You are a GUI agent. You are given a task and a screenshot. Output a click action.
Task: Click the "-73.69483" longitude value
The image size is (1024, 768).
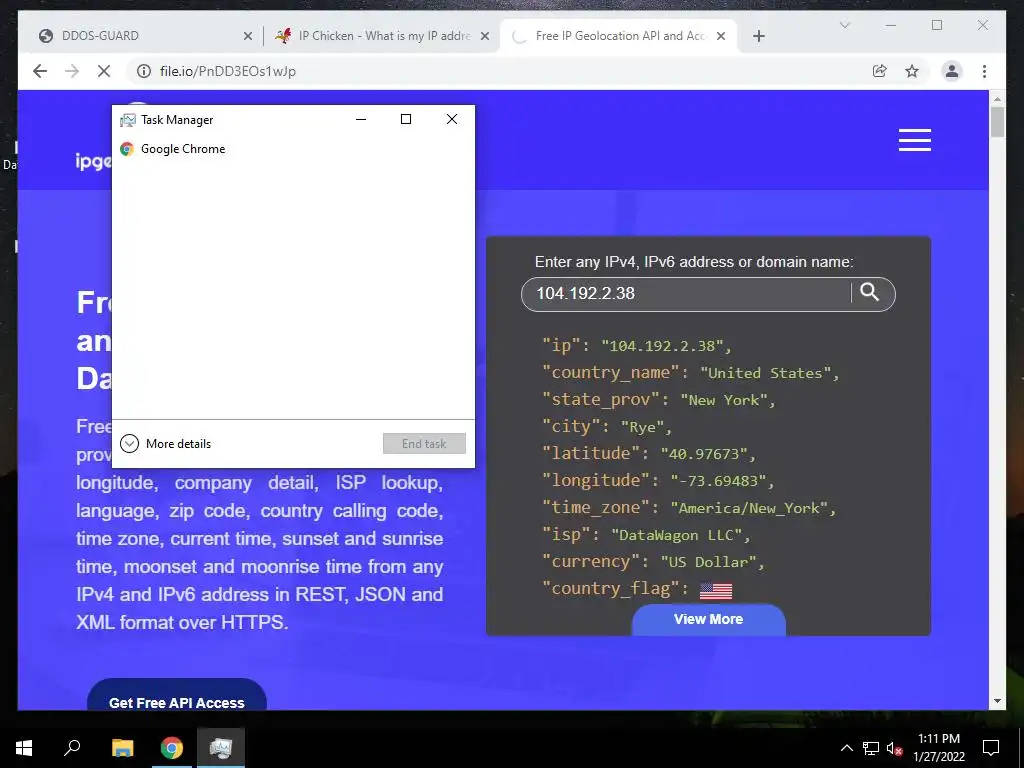coord(718,481)
